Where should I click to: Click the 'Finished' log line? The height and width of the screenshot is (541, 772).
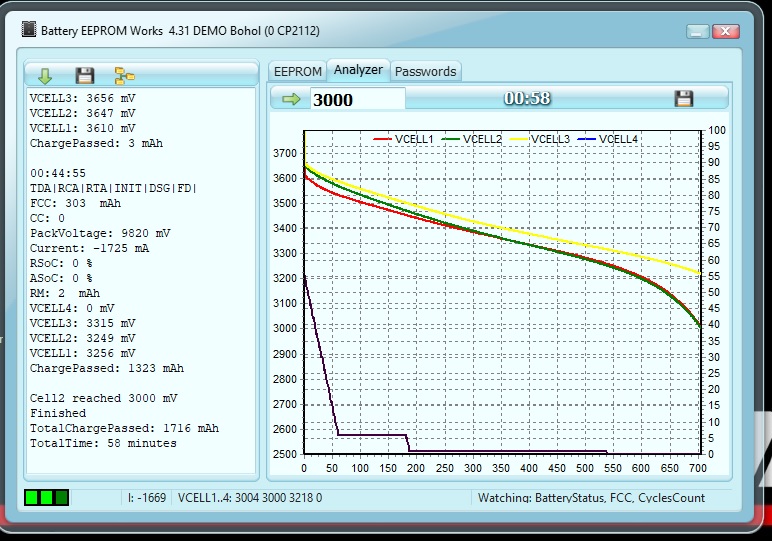click(x=58, y=413)
